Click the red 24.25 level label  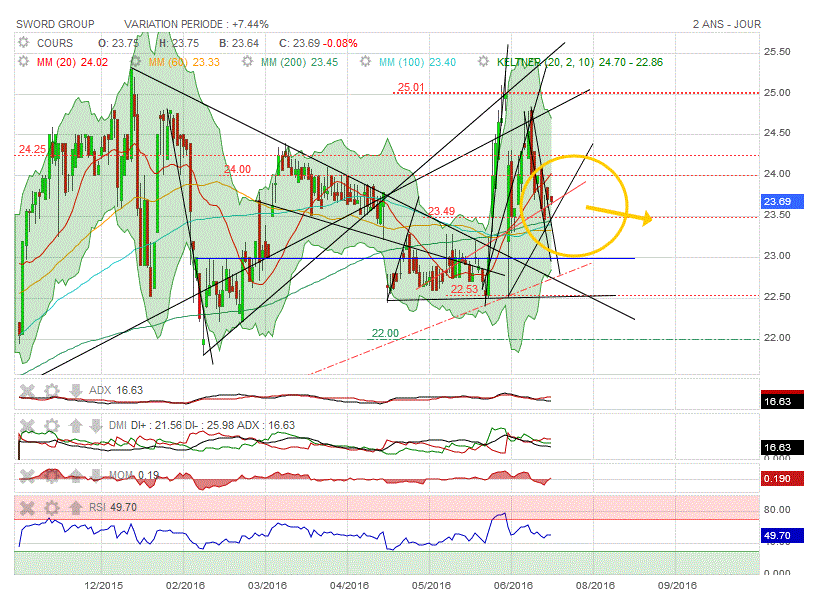[x=32, y=149]
